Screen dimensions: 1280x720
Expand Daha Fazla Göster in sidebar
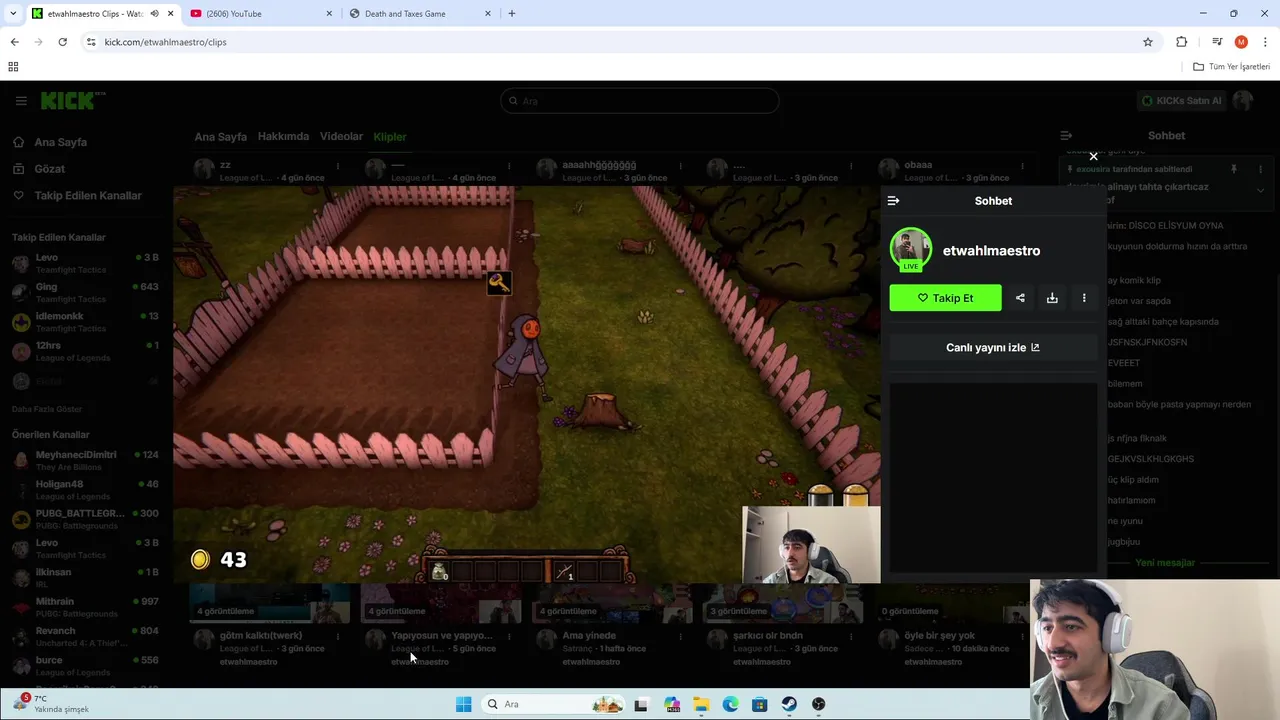coord(47,409)
